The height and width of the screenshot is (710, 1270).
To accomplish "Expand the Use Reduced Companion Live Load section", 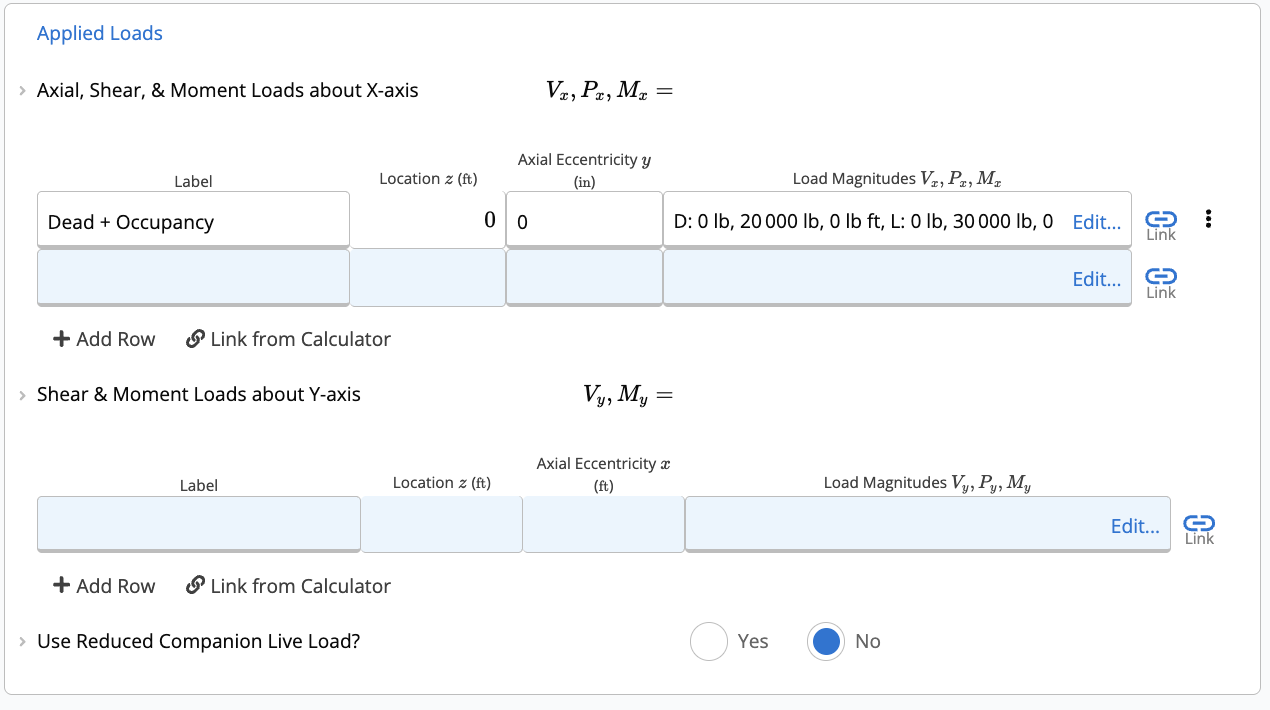I will pyautogui.click(x=21, y=641).
